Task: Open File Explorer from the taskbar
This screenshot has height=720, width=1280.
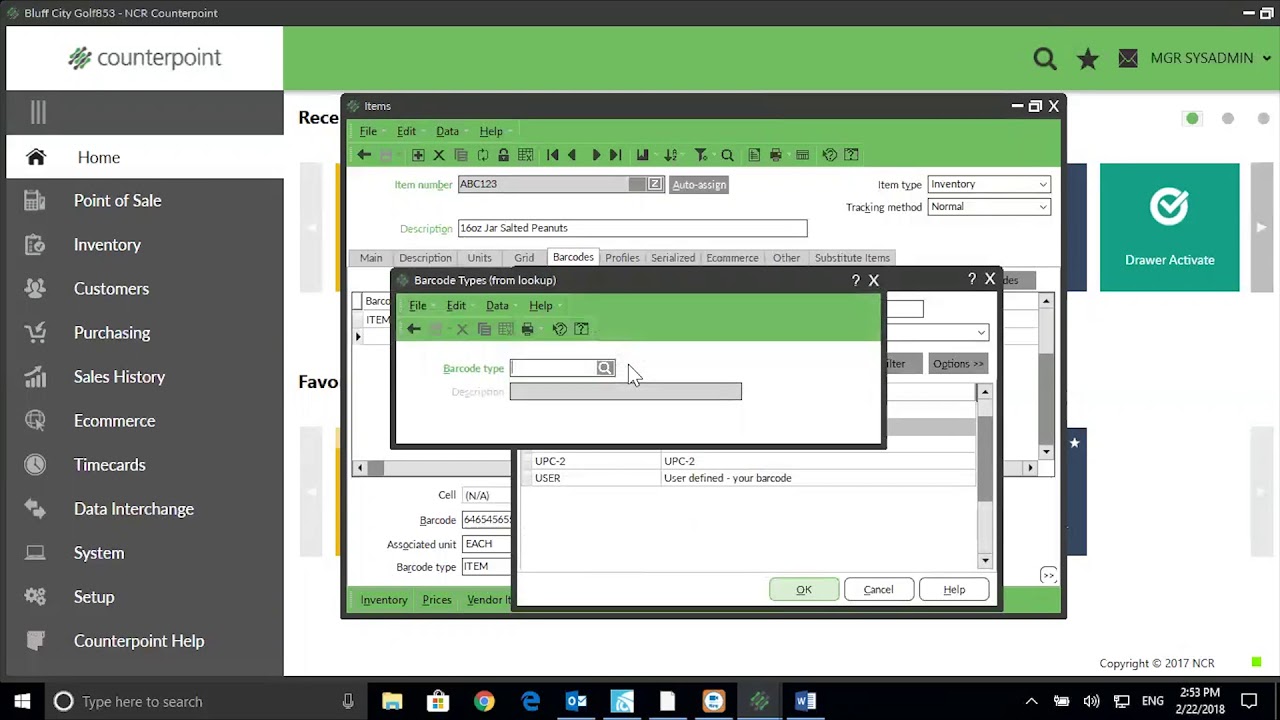Action: coord(392,702)
